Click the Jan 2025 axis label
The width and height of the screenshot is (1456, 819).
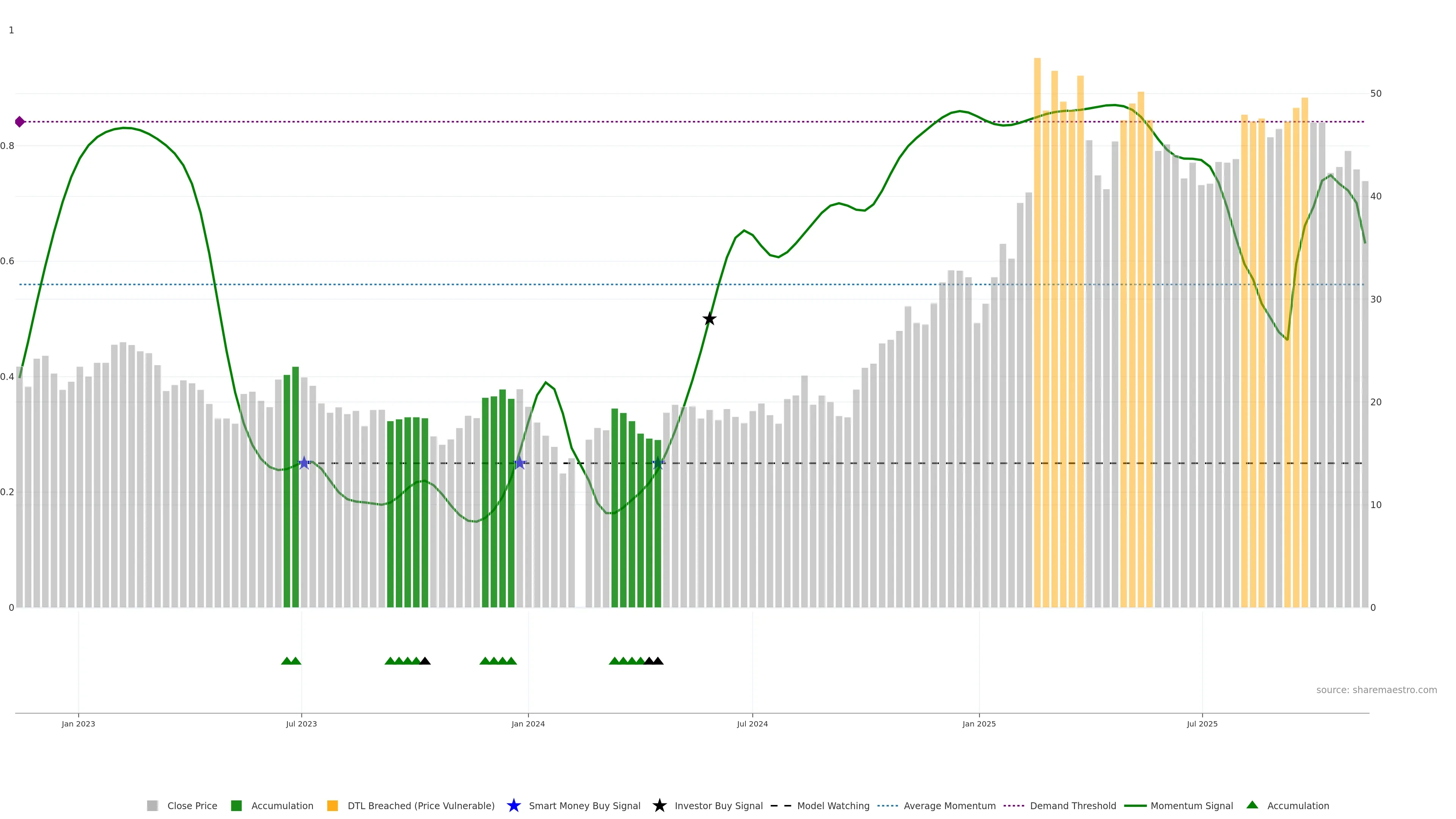pyautogui.click(x=978, y=723)
